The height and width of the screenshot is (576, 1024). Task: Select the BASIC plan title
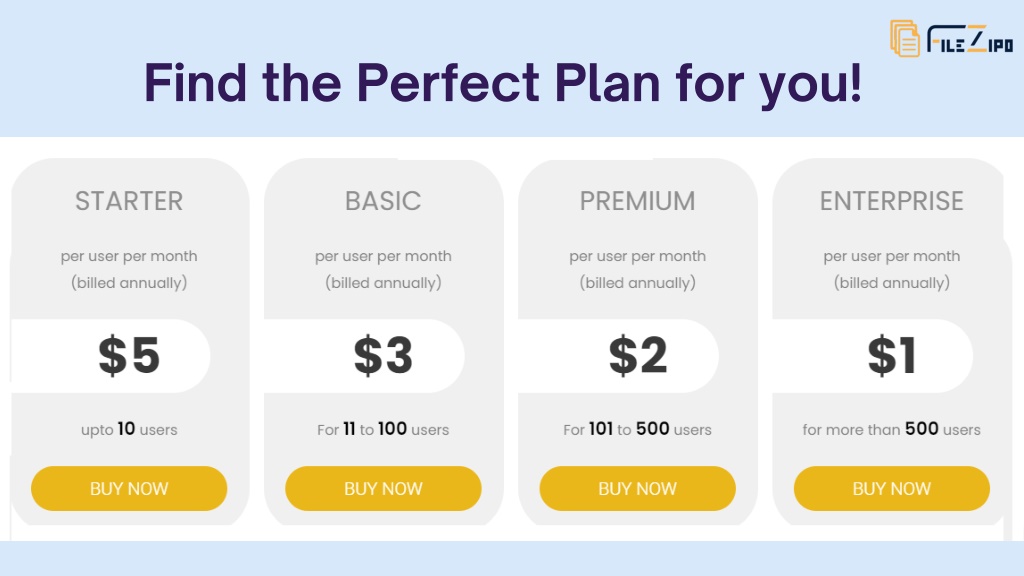click(x=383, y=201)
